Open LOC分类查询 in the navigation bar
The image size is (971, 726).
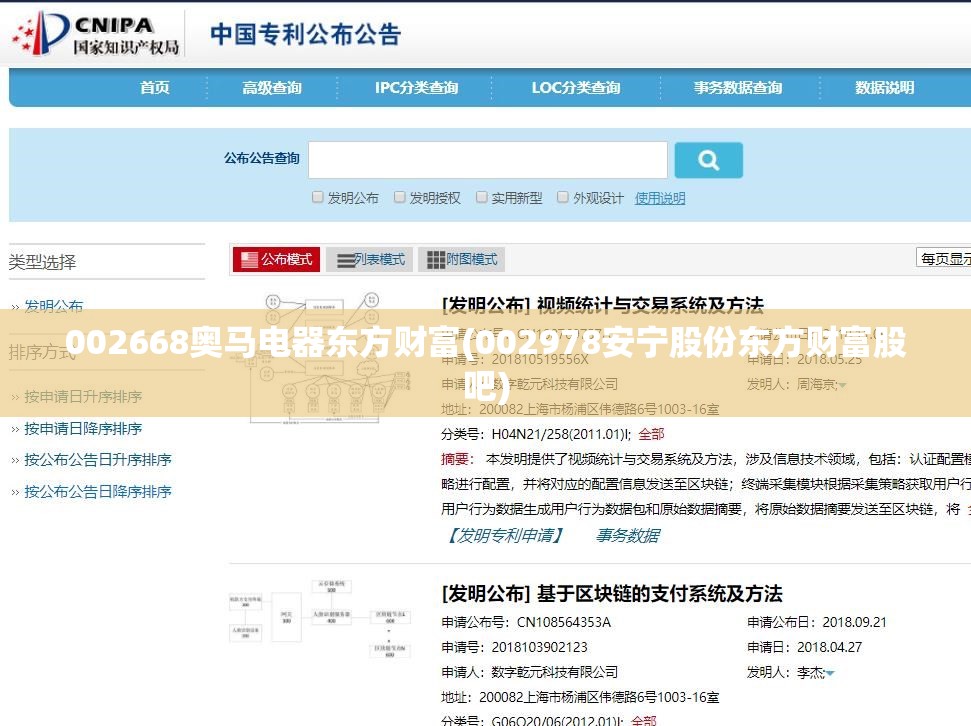pos(576,87)
